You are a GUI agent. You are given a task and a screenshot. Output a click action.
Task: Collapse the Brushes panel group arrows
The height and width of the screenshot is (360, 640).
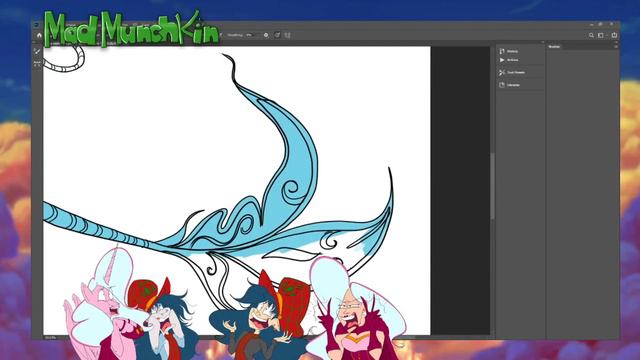coord(616,42)
